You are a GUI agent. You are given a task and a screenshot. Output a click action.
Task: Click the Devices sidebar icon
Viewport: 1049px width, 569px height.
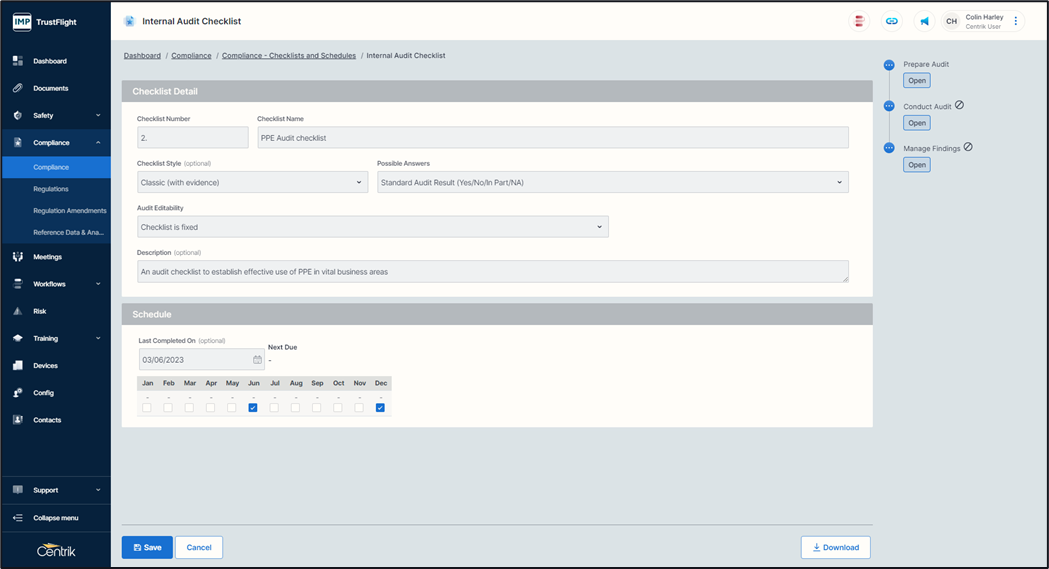tap(18, 366)
